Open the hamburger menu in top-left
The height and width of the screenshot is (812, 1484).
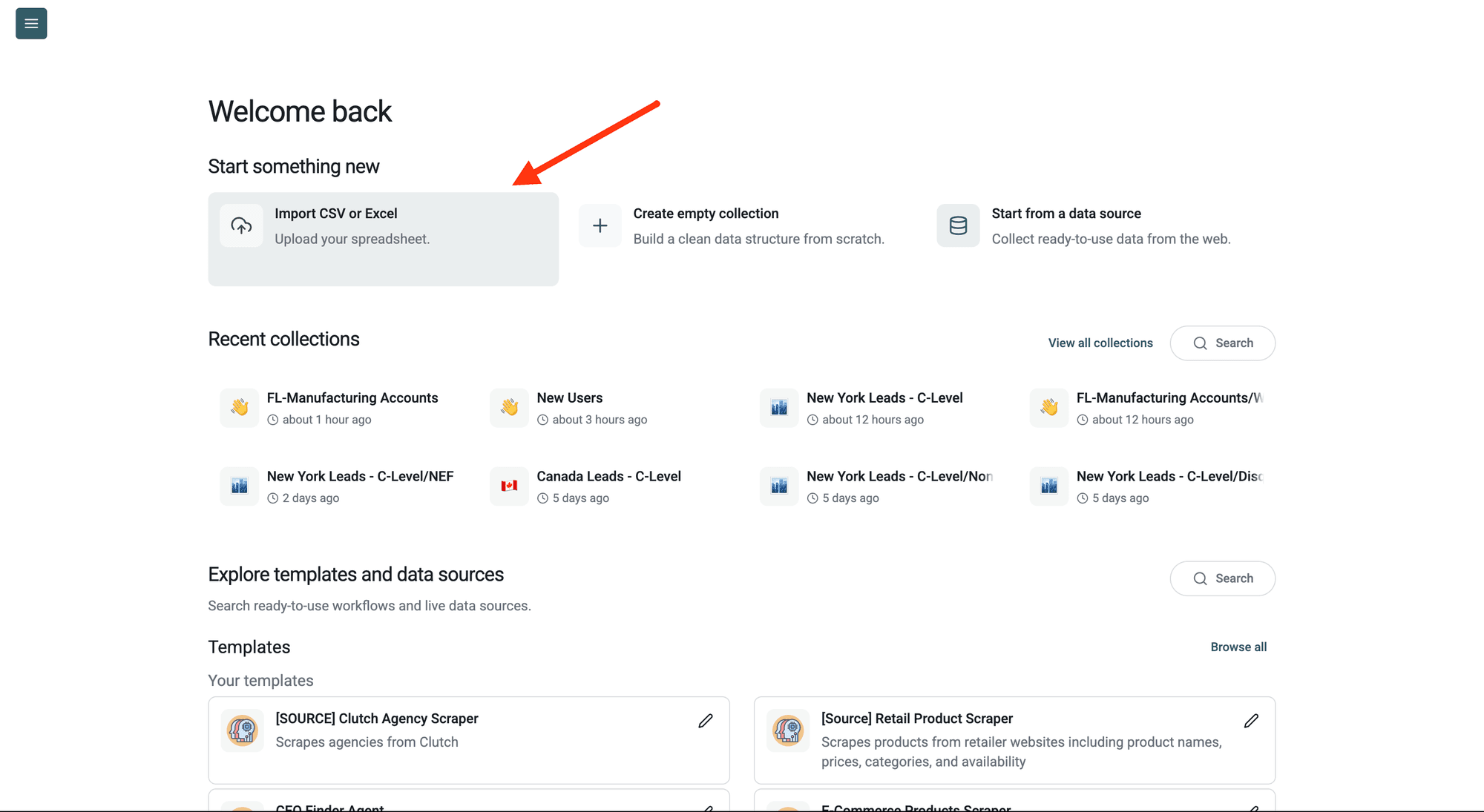(x=31, y=24)
